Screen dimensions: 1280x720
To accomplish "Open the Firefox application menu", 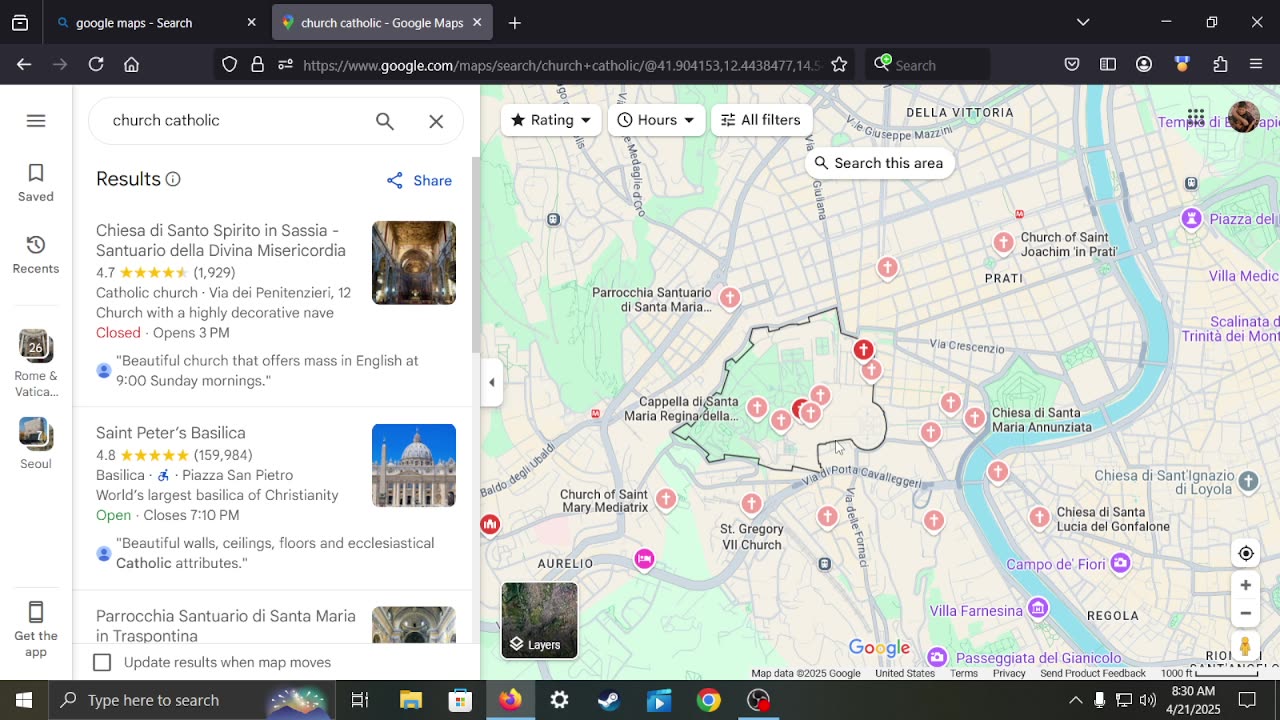I will [1256, 65].
